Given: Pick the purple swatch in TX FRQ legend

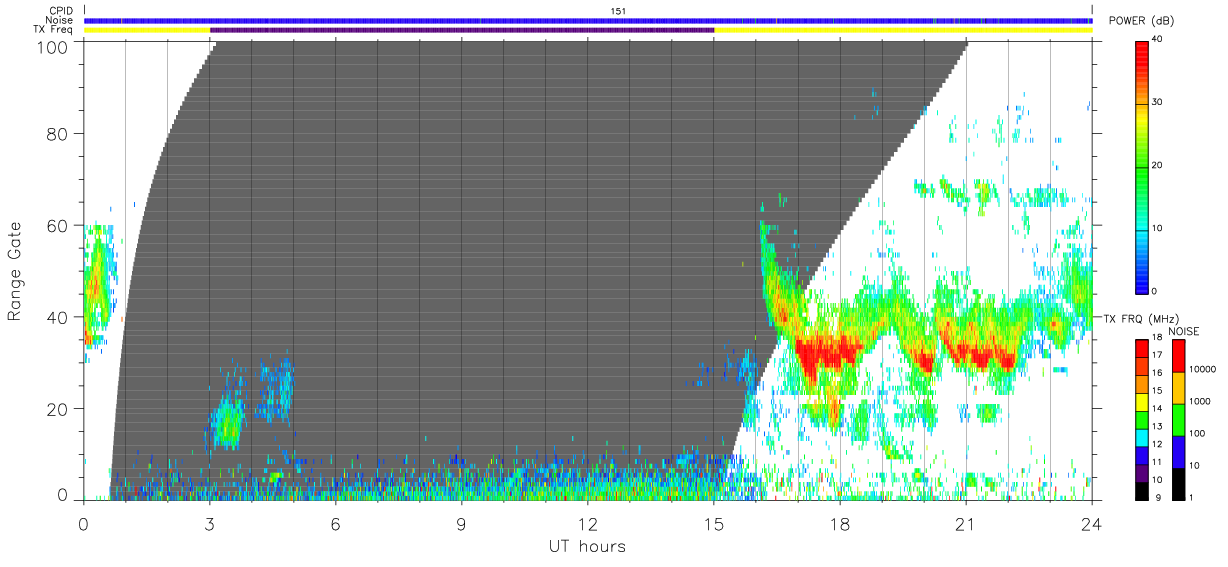Looking at the screenshot, I should [x=1142, y=471].
